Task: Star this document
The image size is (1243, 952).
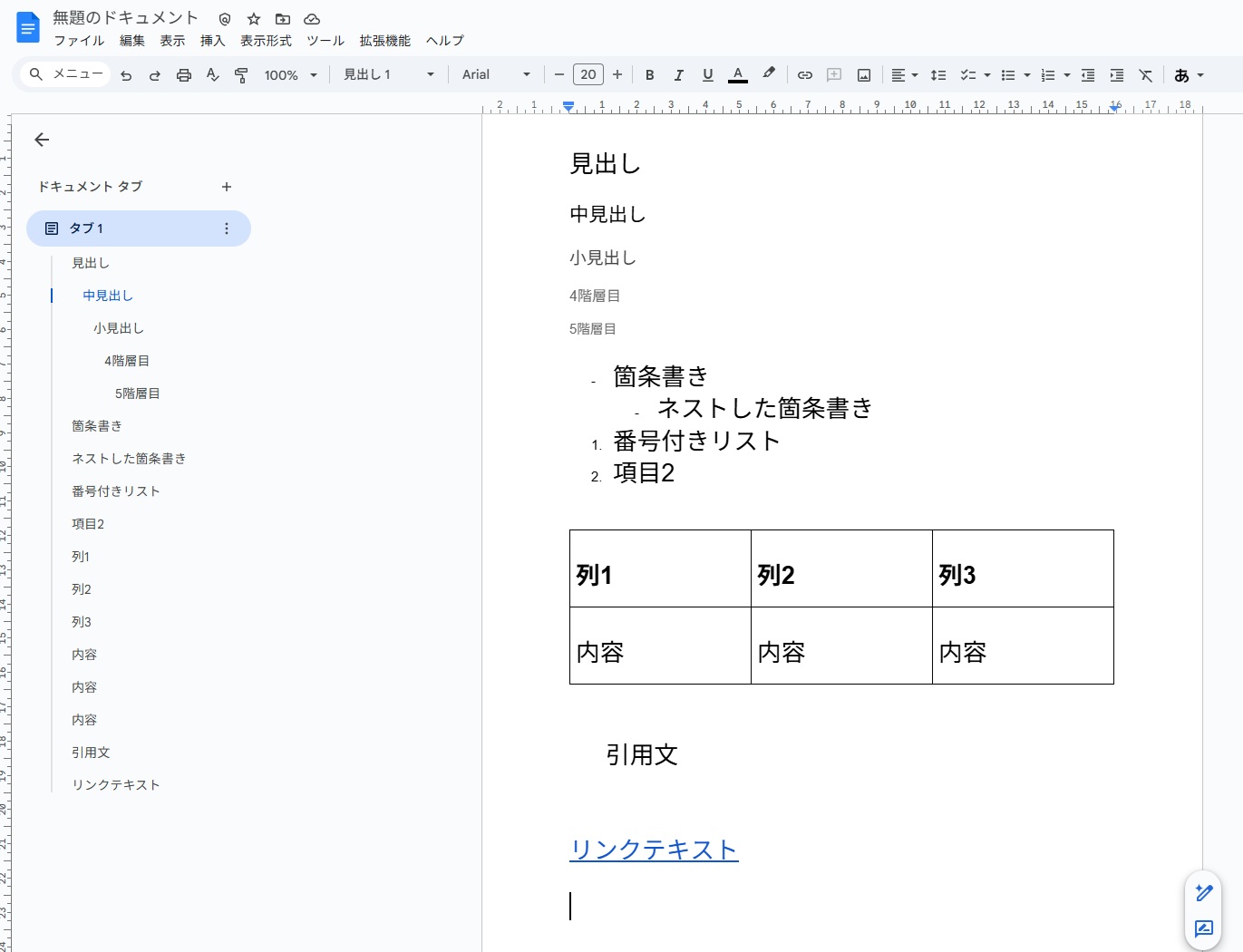Action: pyautogui.click(x=254, y=19)
